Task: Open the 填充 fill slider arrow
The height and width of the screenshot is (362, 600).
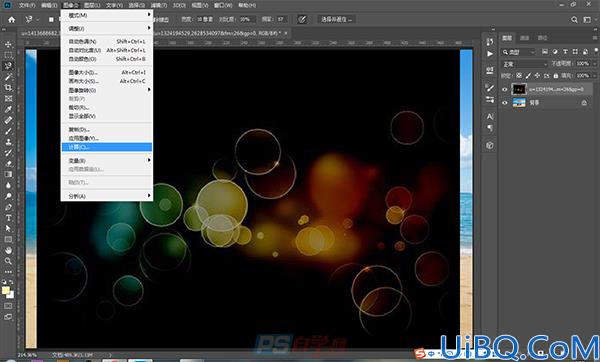Action: click(595, 76)
